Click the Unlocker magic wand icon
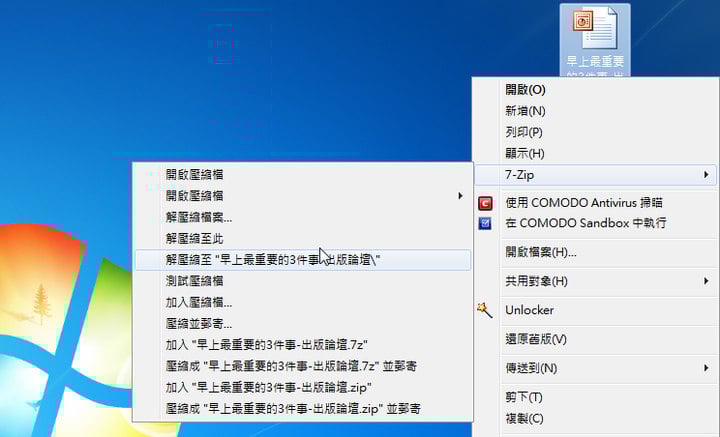The height and width of the screenshot is (437, 720). (484, 310)
